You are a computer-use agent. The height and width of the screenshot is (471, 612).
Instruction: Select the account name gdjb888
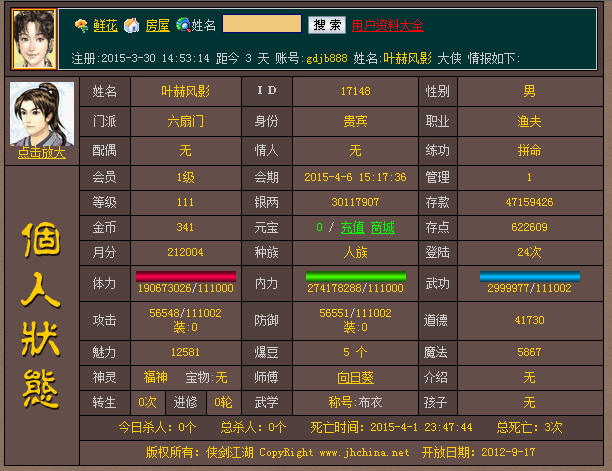click(327, 59)
